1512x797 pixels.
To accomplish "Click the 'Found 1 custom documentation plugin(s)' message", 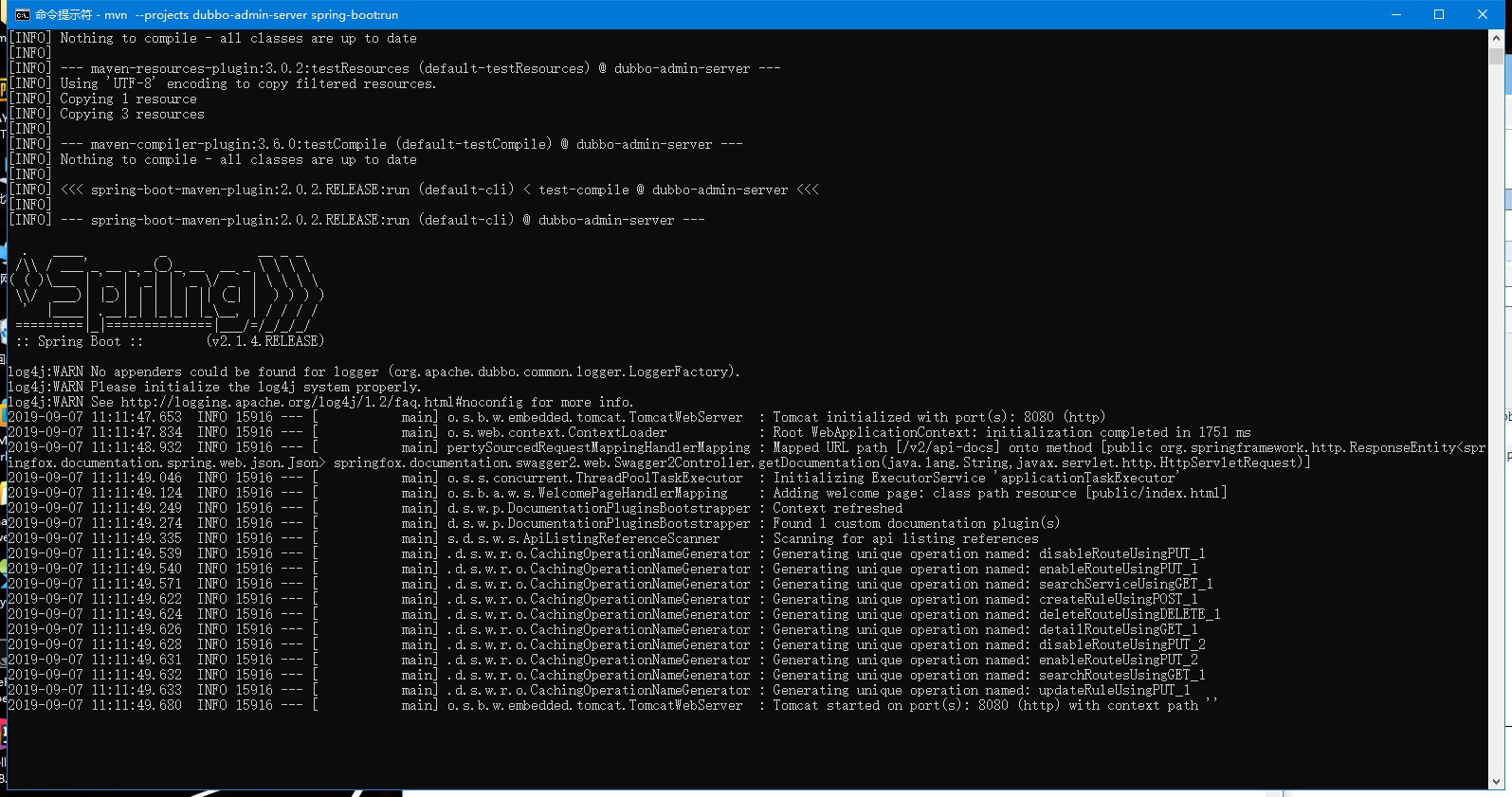I will [x=916, y=523].
